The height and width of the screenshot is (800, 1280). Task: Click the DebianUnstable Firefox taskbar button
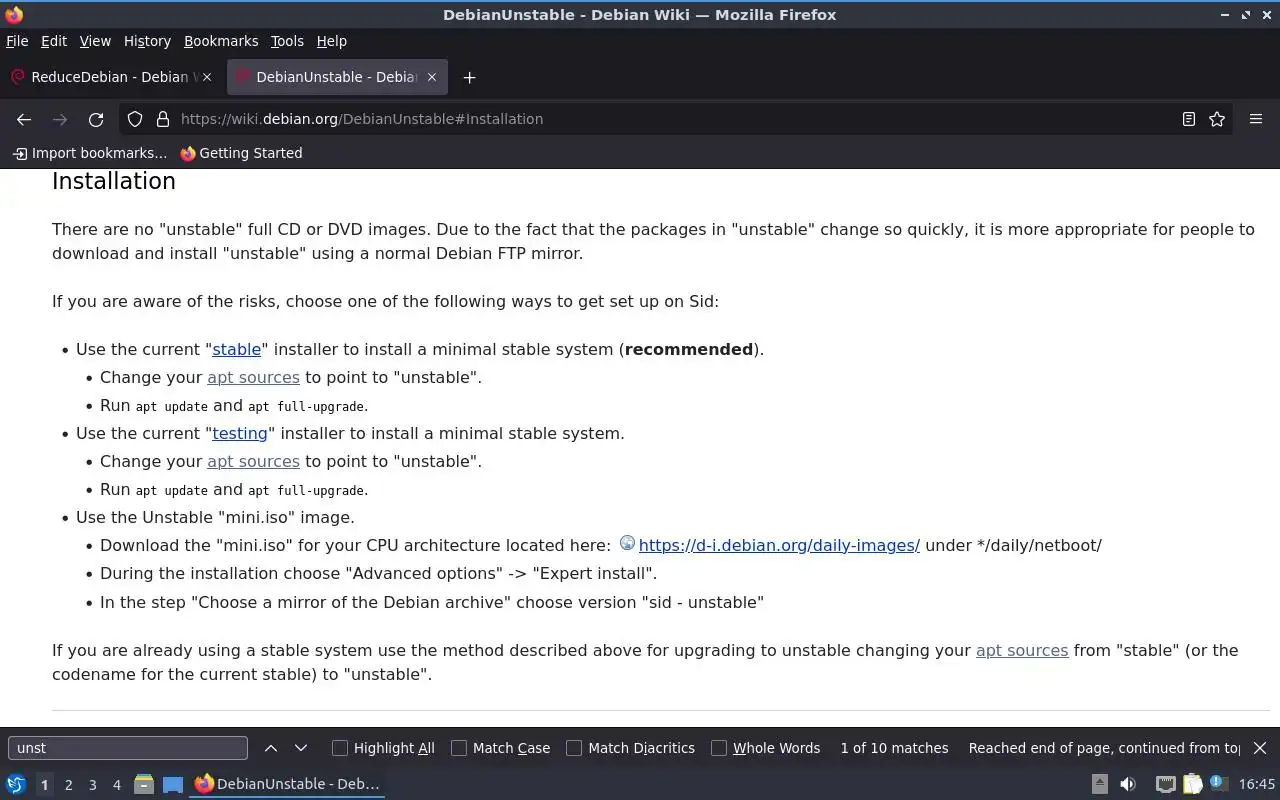point(287,784)
